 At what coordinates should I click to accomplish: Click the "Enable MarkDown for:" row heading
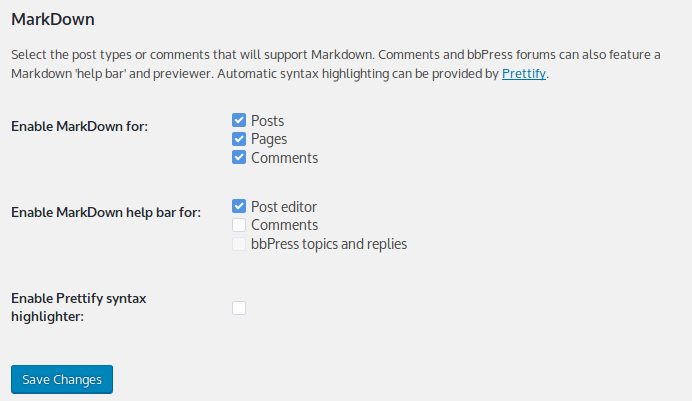pos(79,126)
